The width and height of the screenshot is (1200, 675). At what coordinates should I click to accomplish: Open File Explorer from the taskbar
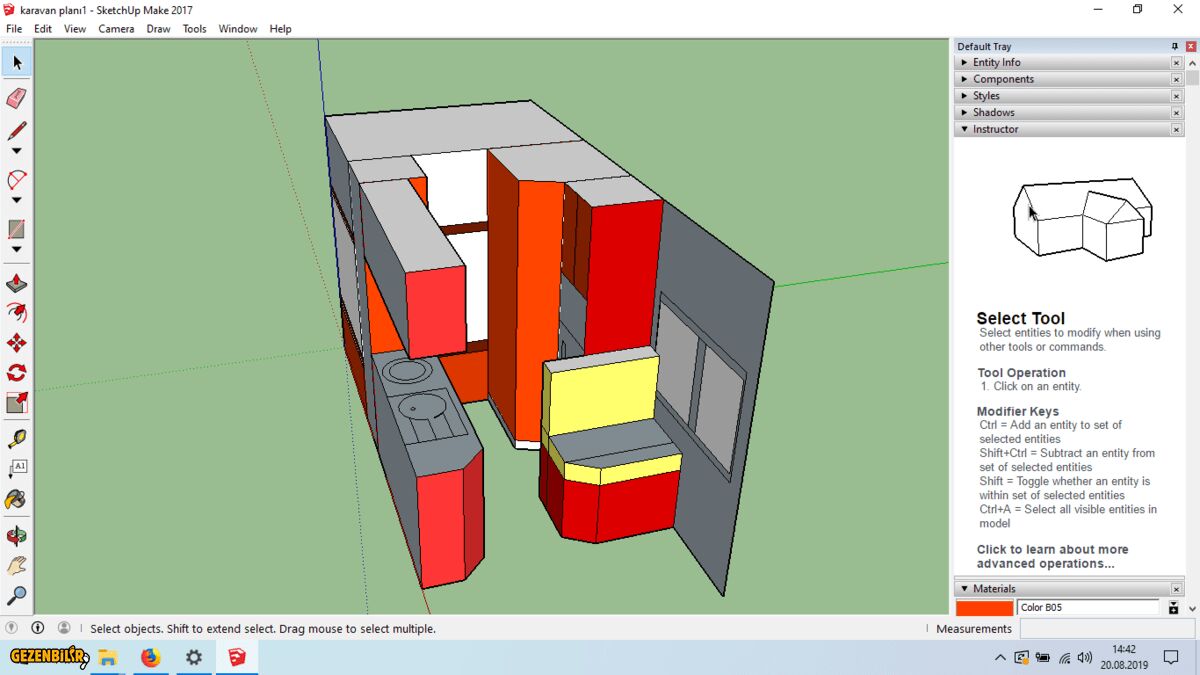[x=107, y=657]
